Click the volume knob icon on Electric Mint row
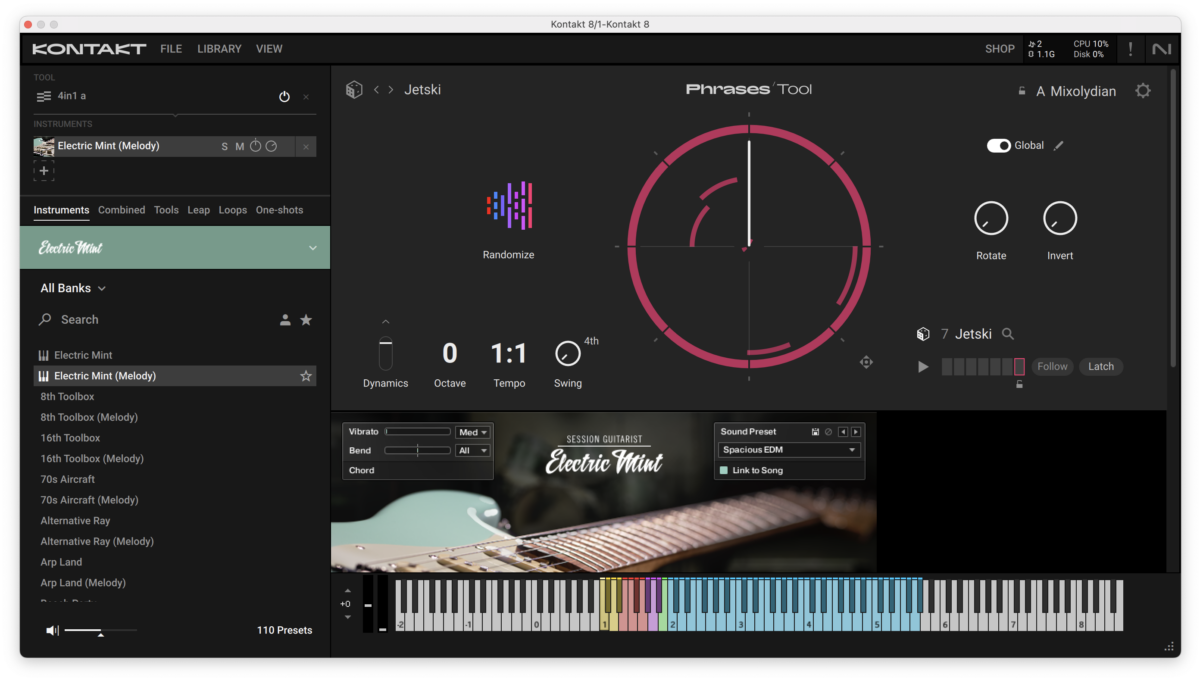1200x681 pixels. (x=256, y=147)
